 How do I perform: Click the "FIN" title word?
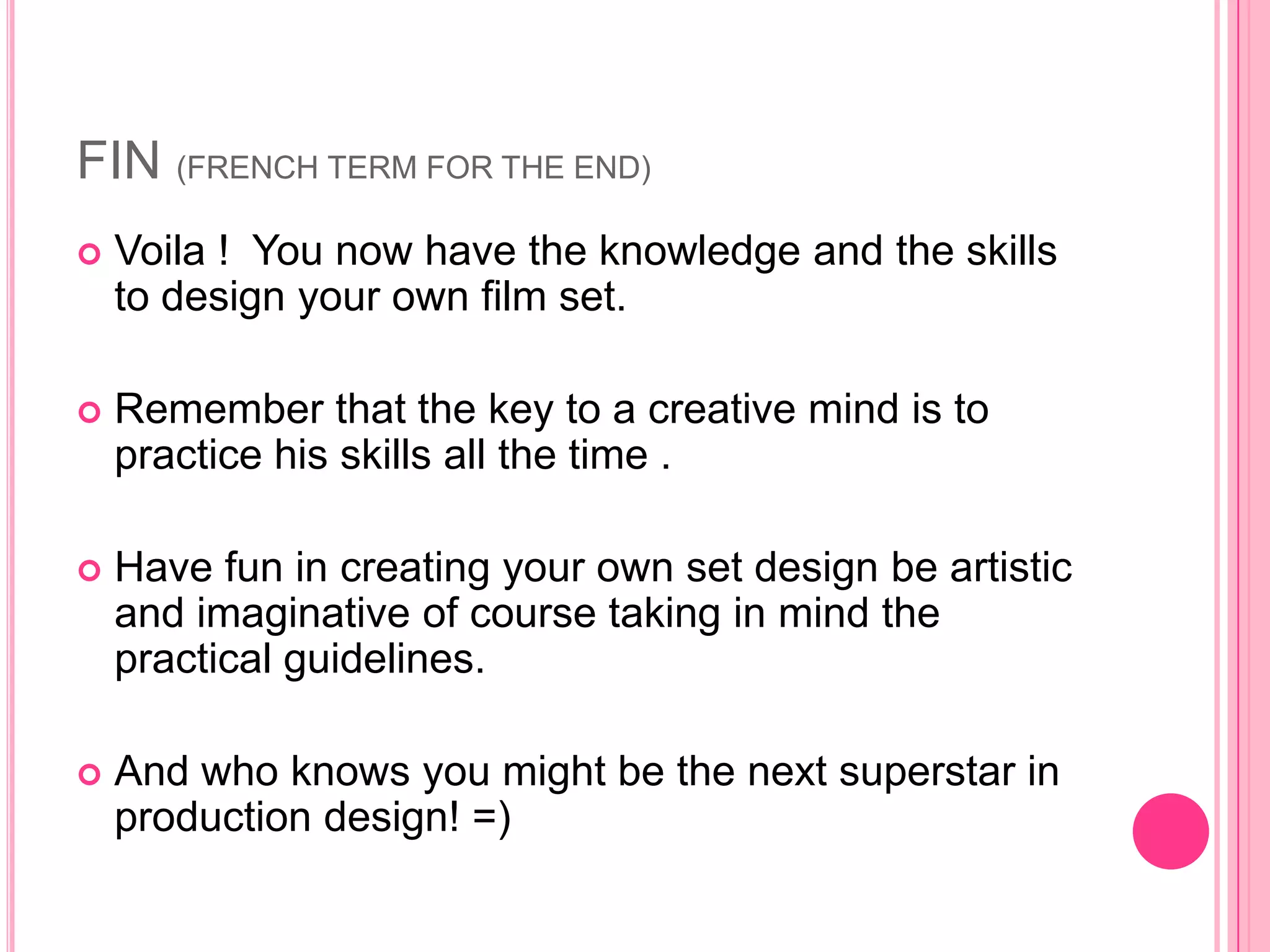click(x=118, y=161)
